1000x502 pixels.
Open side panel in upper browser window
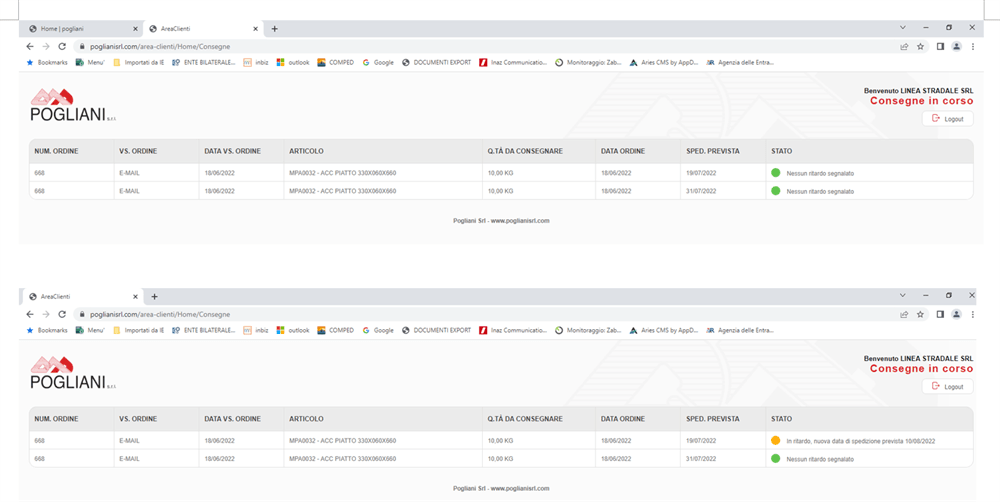pos(940,46)
